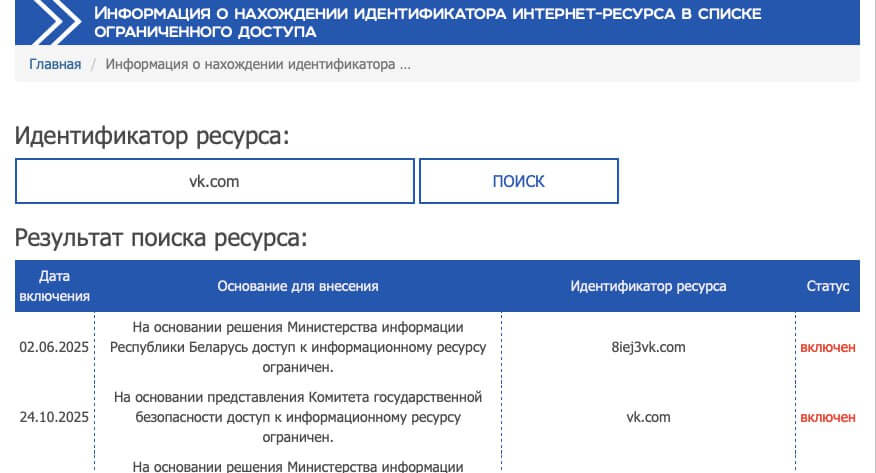Select the 24.10.2025 date cell
Viewport: 876px width, 473px height.
pos(55,417)
